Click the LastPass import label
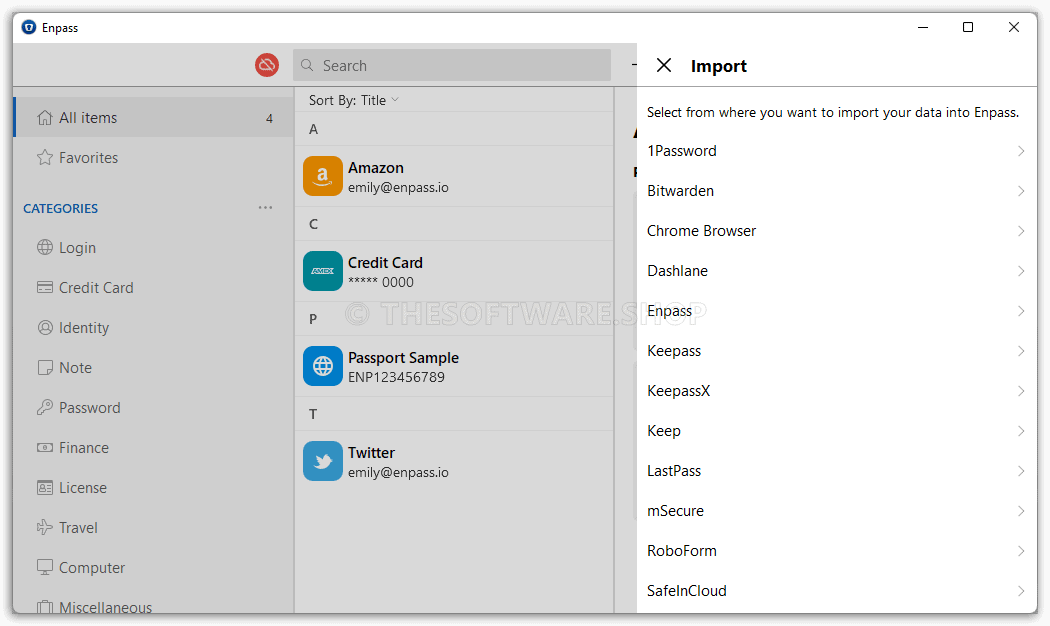This screenshot has width=1050, height=626. (674, 471)
